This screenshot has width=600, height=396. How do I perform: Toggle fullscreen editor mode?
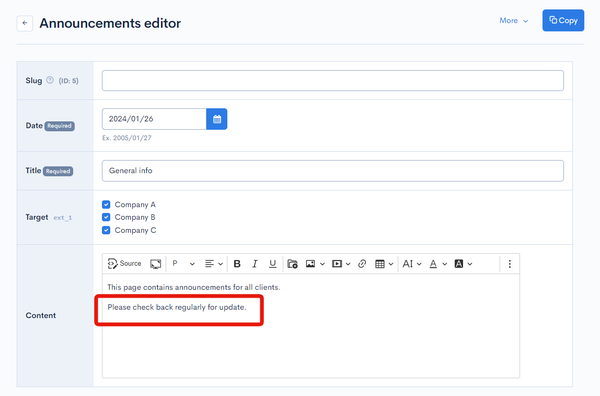tap(155, 264)
